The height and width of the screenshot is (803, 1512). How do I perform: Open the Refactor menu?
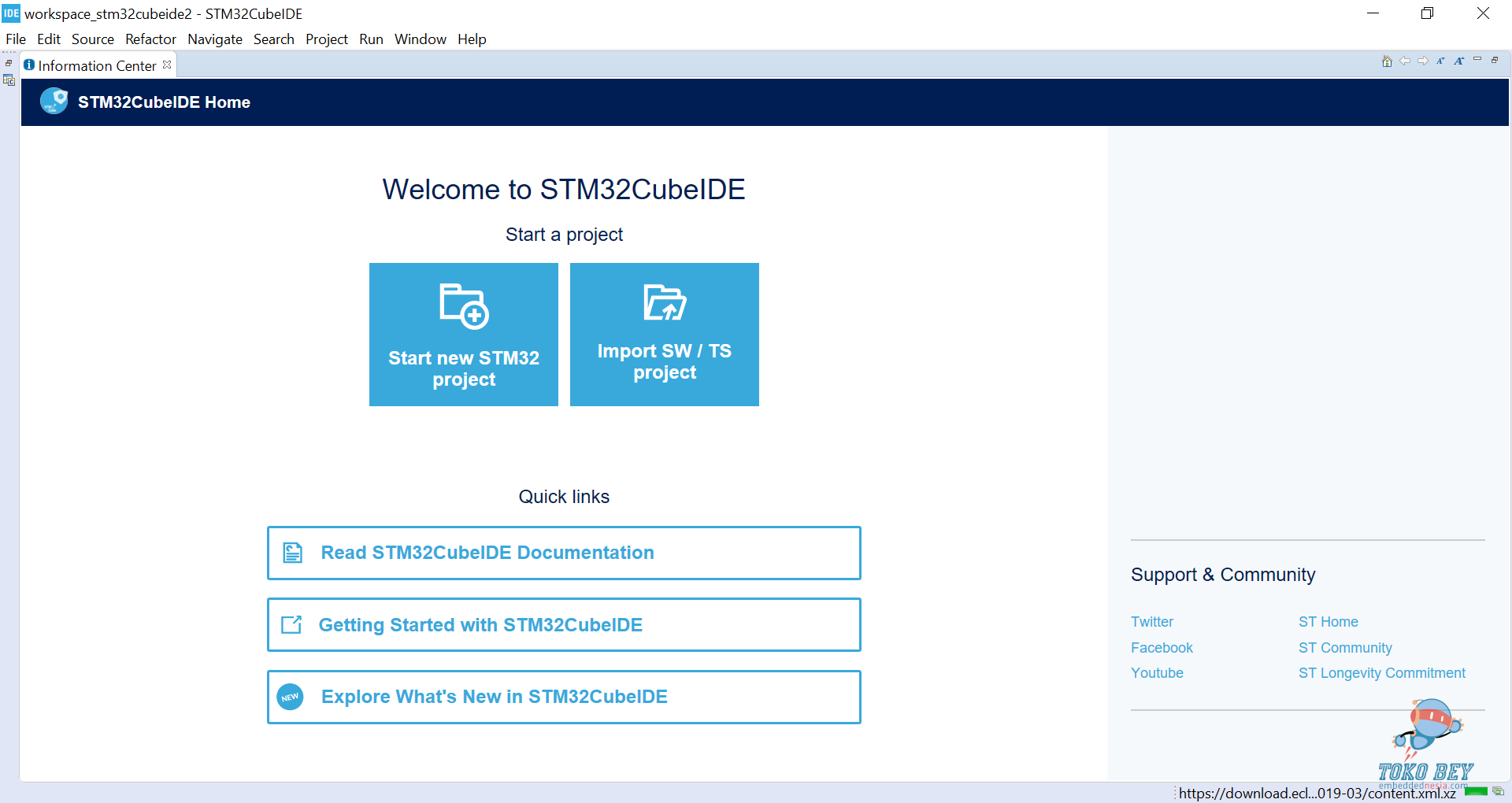pos(150,39)
